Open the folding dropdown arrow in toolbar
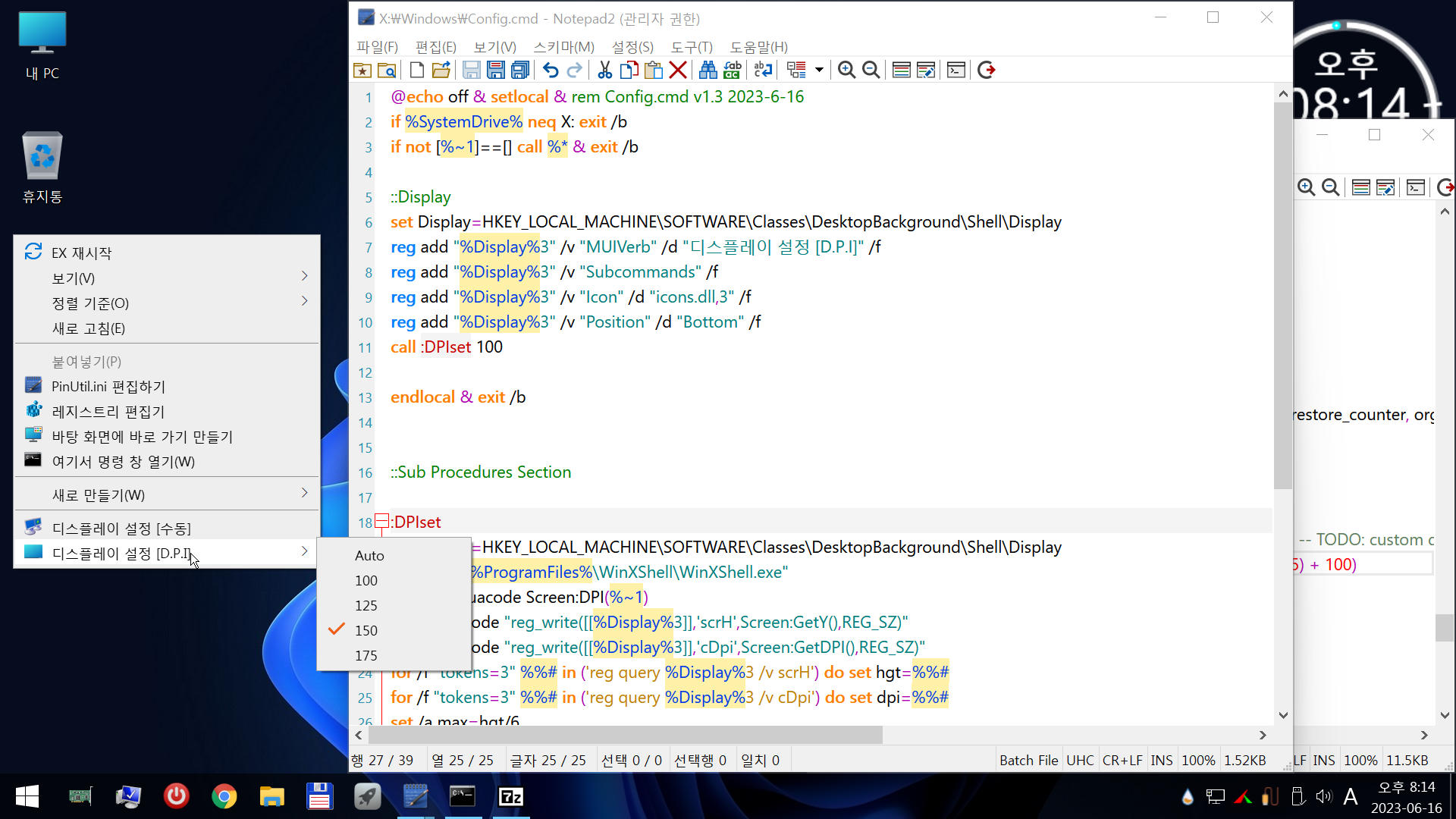 tap(819, 71)
